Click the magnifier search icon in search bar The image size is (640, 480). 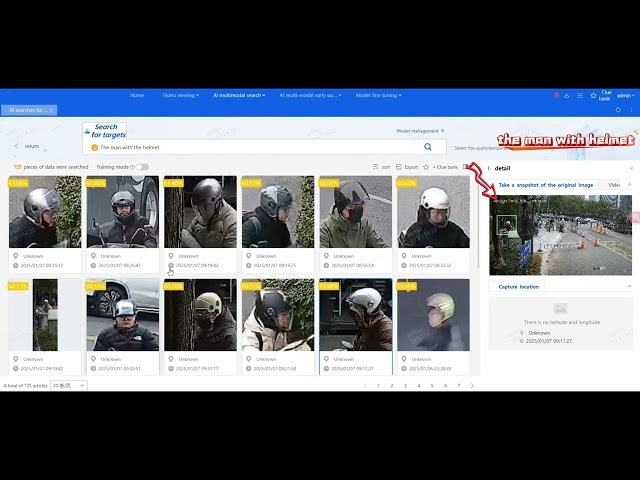[427, 147]
